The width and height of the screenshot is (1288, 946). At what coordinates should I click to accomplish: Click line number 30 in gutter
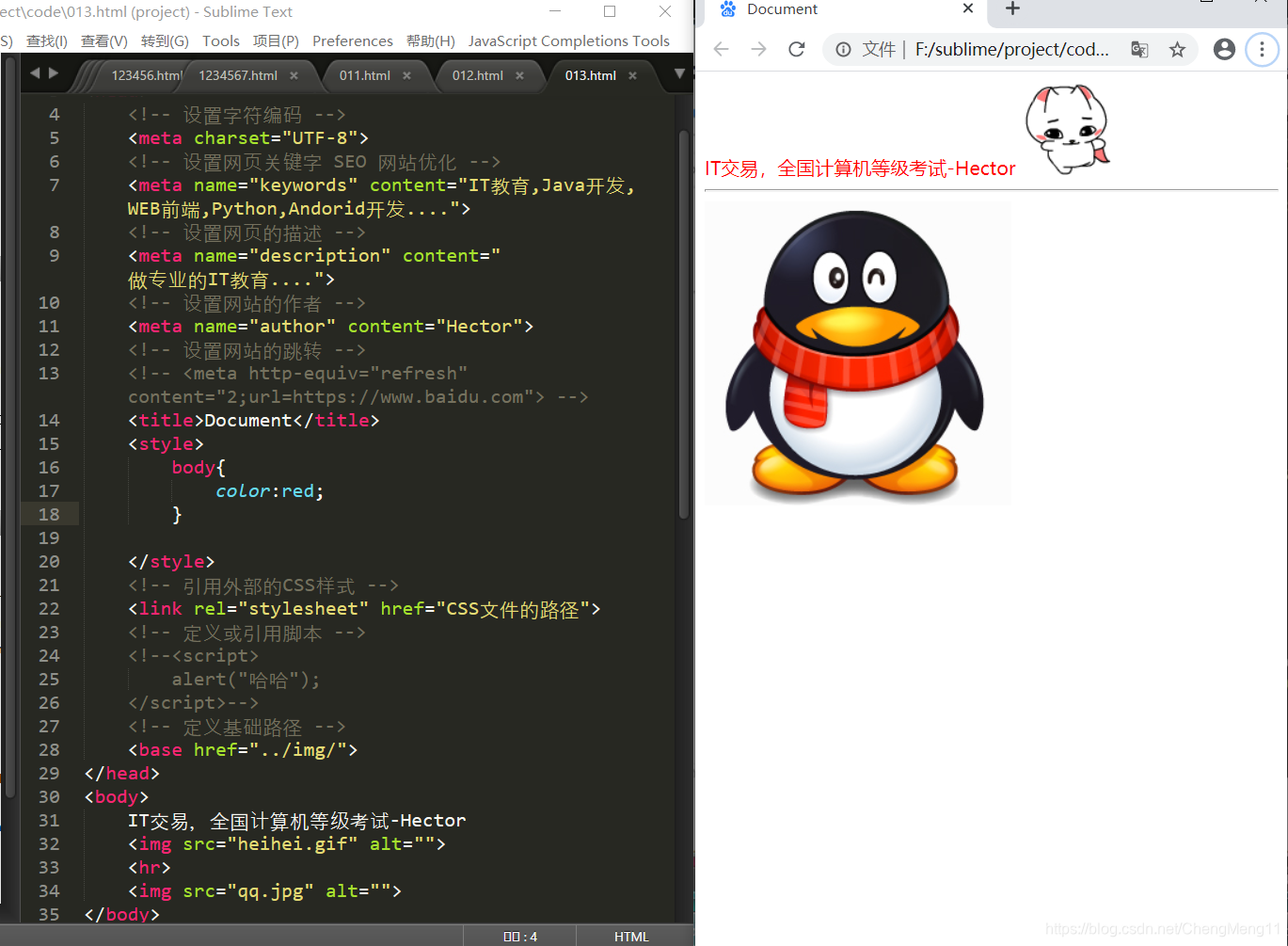tap(49, 797)
